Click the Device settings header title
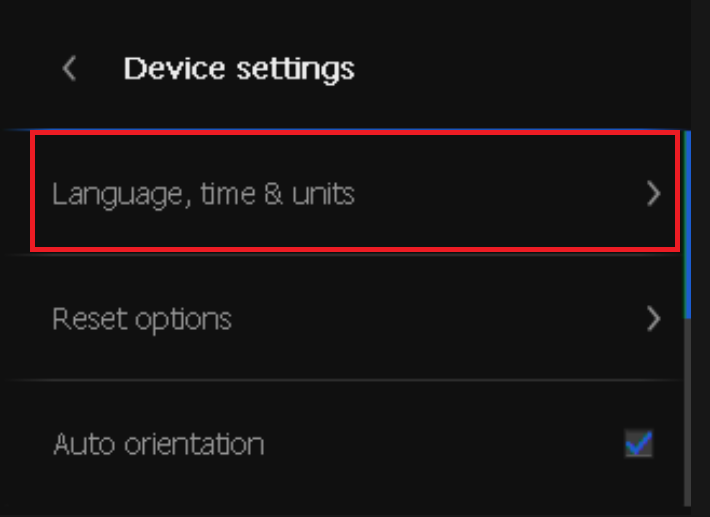Screen dimensions: 710x517 [x=238, y=69]
